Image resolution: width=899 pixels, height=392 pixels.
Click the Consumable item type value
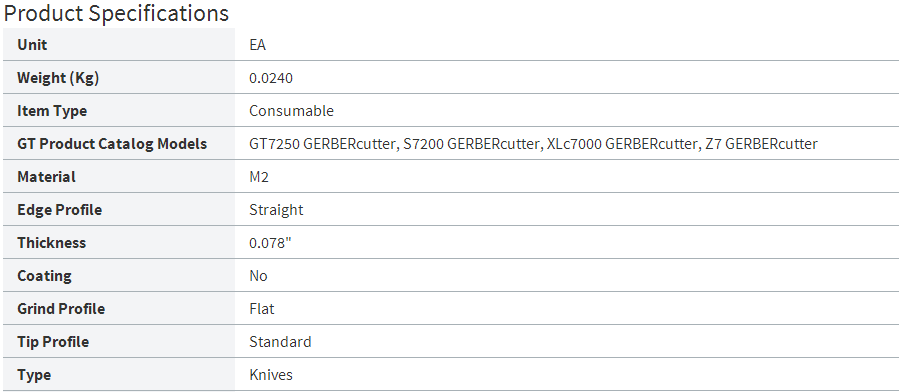coord(291,111)
